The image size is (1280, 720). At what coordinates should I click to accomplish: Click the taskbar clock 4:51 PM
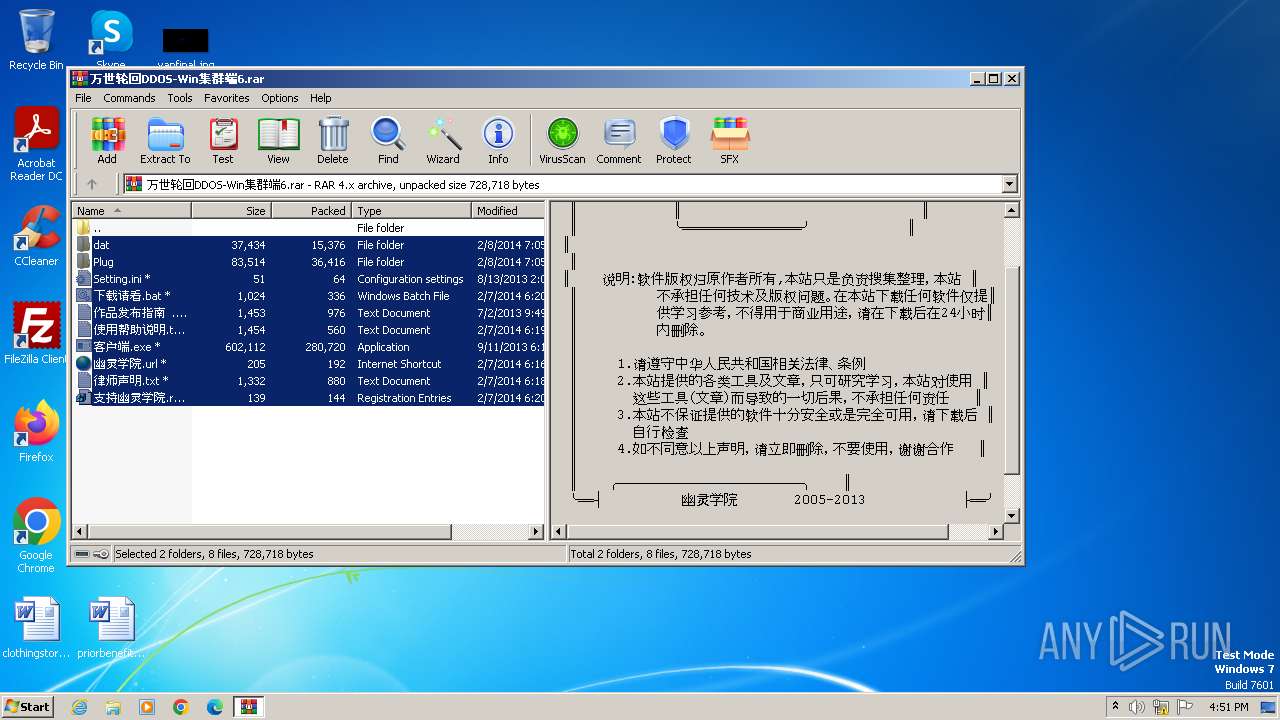1229,707
